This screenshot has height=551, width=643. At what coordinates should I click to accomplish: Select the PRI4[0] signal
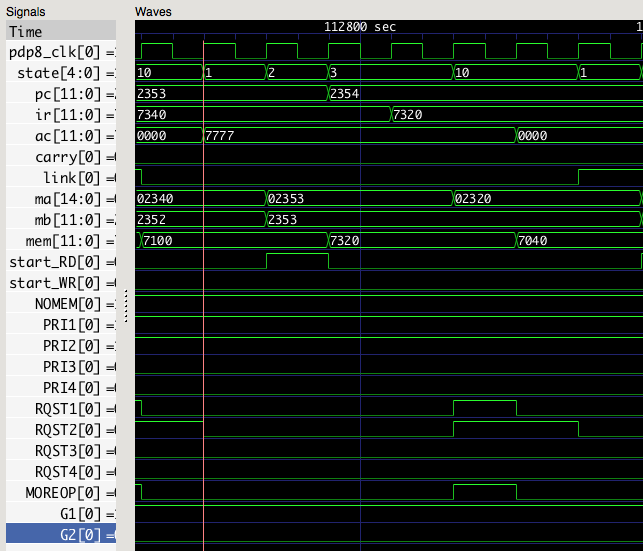61,388
